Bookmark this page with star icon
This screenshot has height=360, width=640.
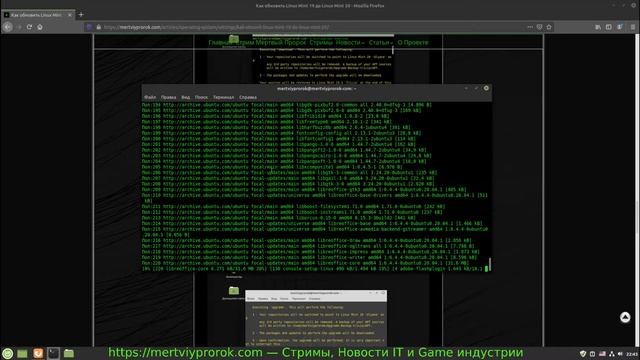click(x=549, y=27)
